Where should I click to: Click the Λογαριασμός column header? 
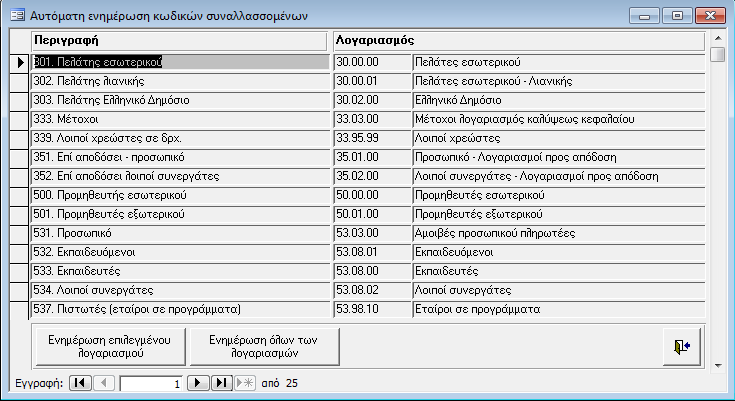click(518, 40)
